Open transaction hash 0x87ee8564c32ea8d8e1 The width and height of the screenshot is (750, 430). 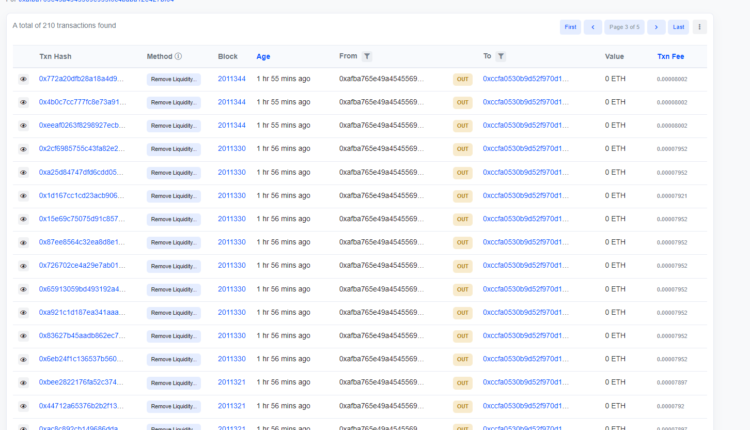tap(82, 242)
